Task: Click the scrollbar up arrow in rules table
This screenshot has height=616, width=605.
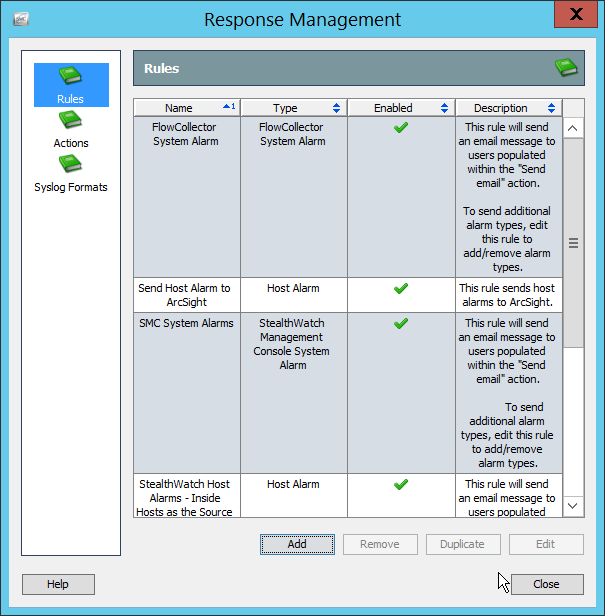Action: coord(573,128)
